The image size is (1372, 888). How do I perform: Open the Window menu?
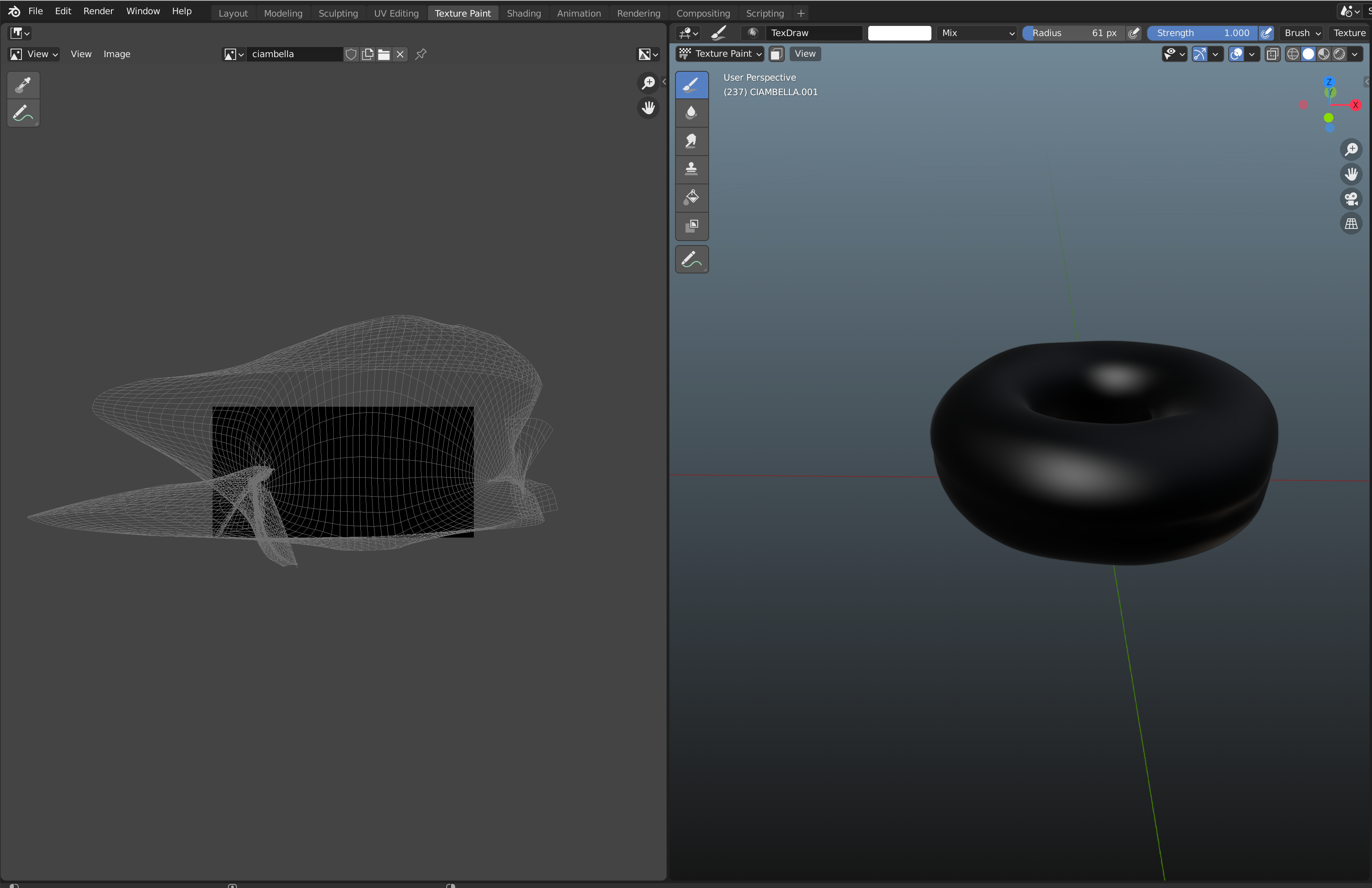click(143, 11)
